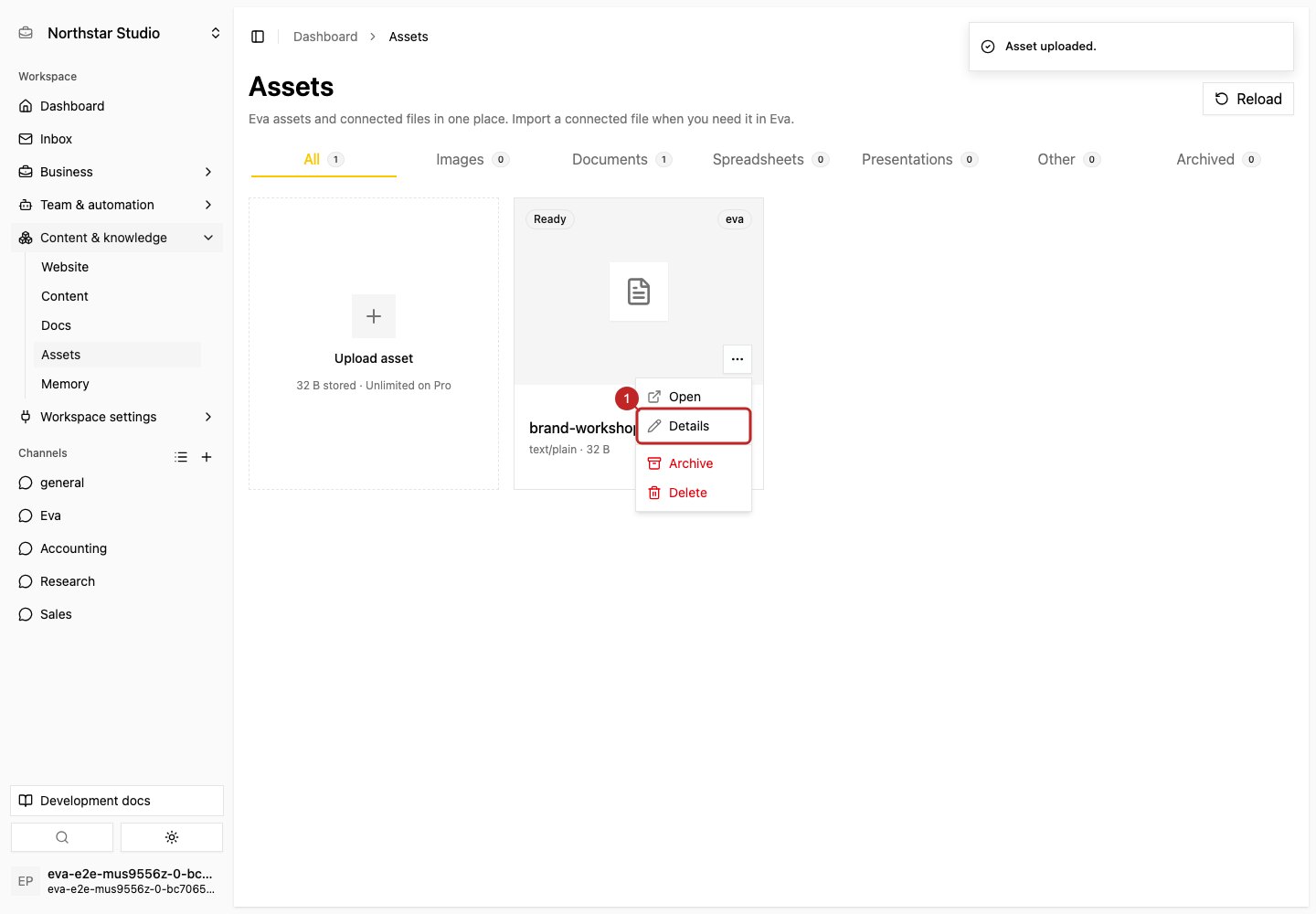Click the document file thumbnail icon

[639, 292]
